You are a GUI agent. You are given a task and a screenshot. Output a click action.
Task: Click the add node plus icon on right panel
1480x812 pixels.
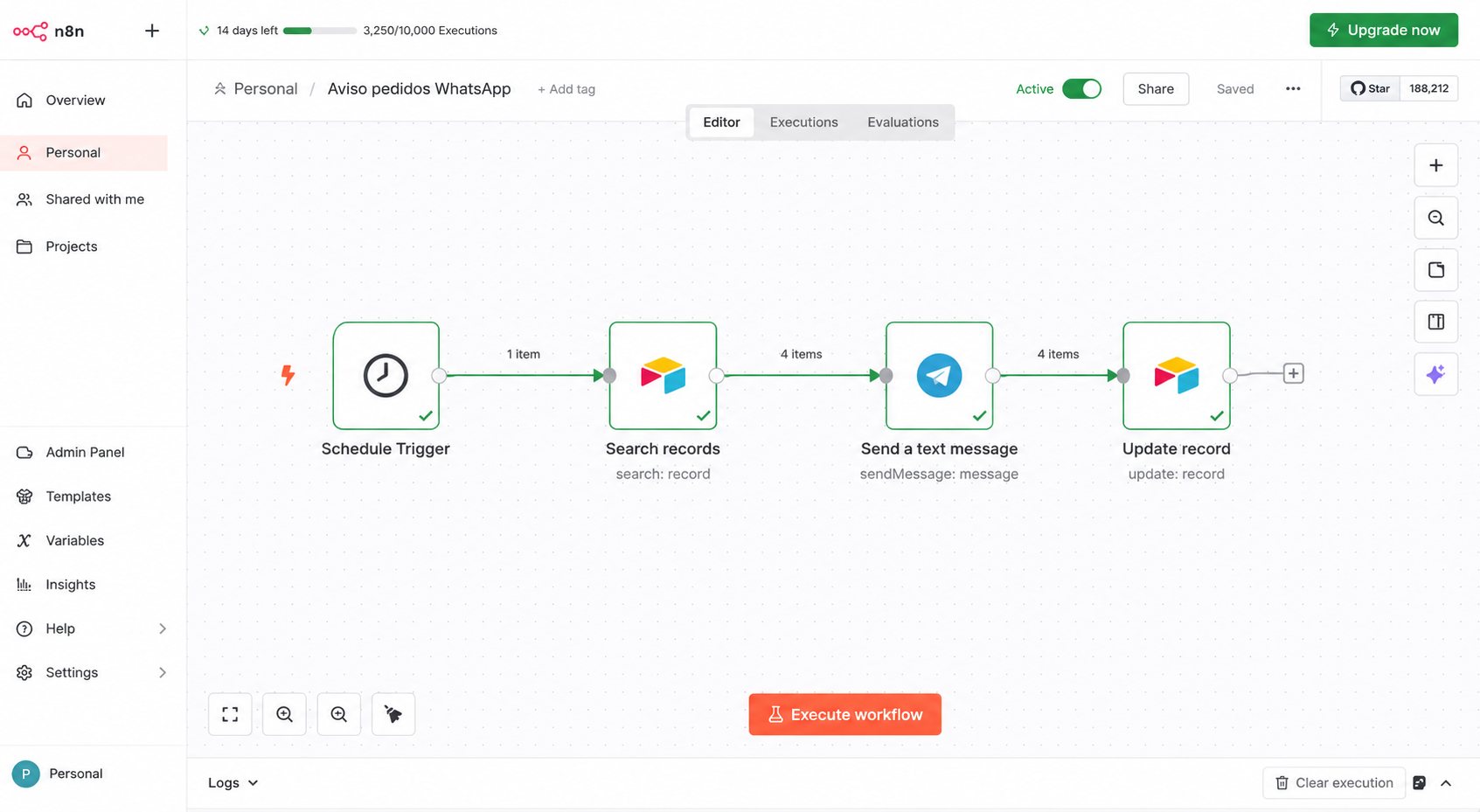click(x=1435, y=165)
